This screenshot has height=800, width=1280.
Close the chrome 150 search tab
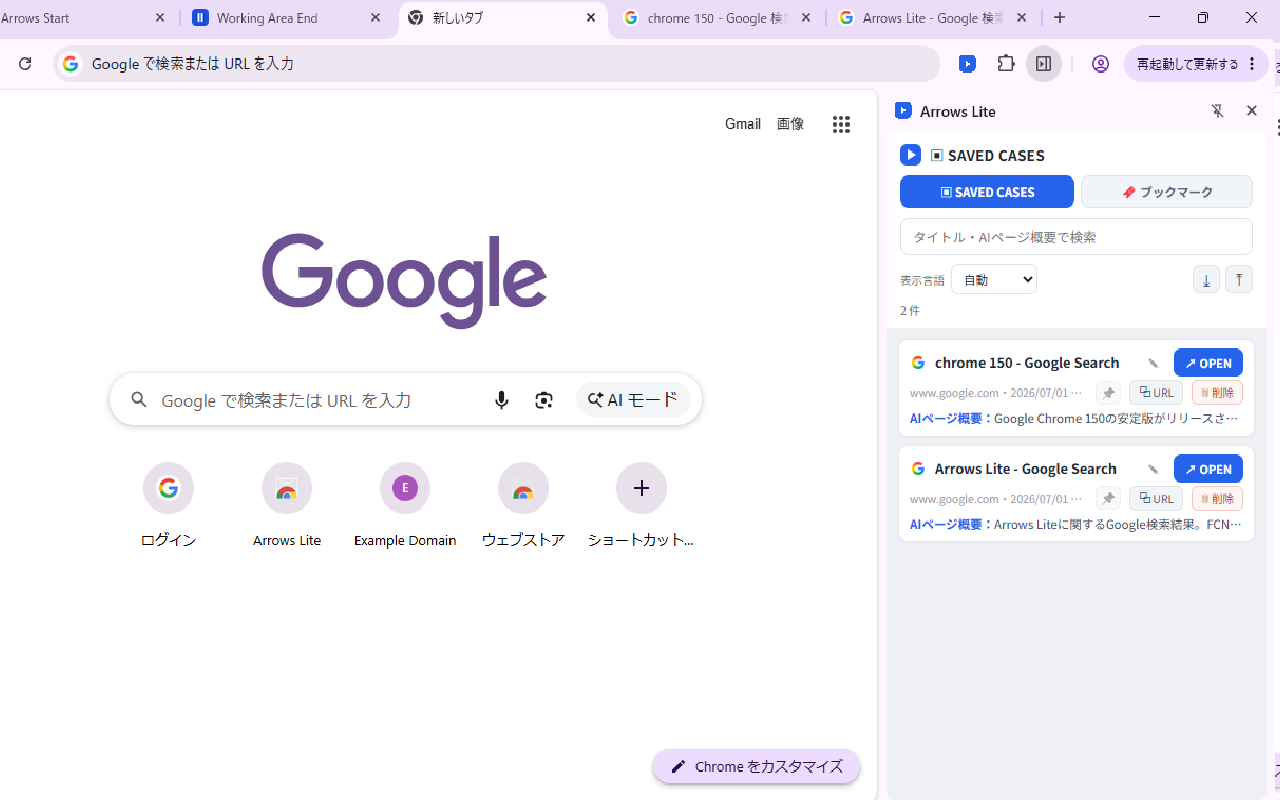806,18
